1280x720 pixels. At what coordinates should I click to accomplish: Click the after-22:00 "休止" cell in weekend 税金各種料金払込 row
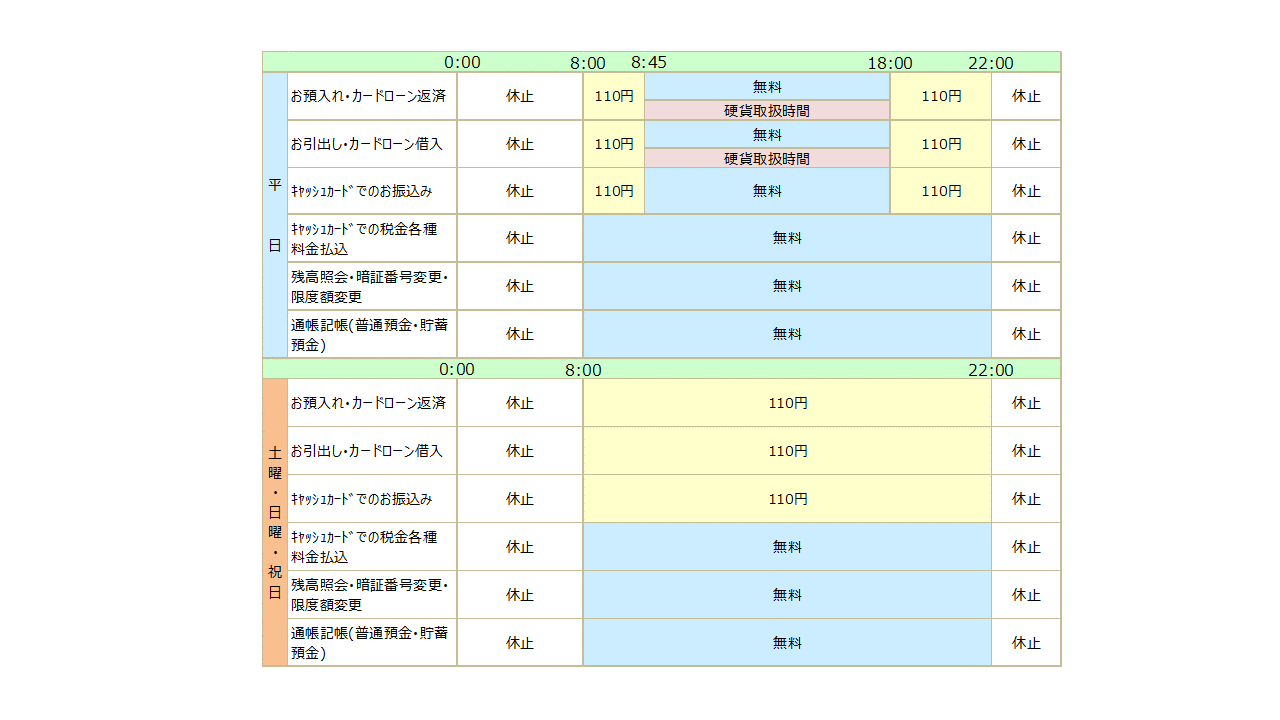pos(1026,547)
